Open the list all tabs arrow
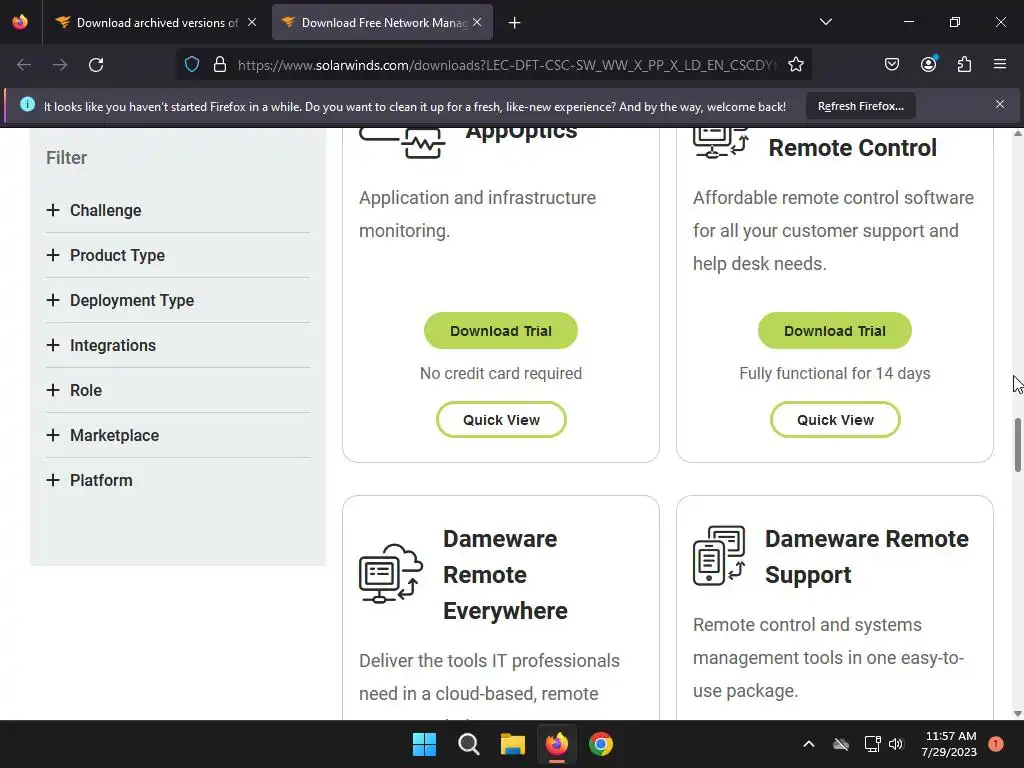The image size is (1024, 768). [825, 22]
